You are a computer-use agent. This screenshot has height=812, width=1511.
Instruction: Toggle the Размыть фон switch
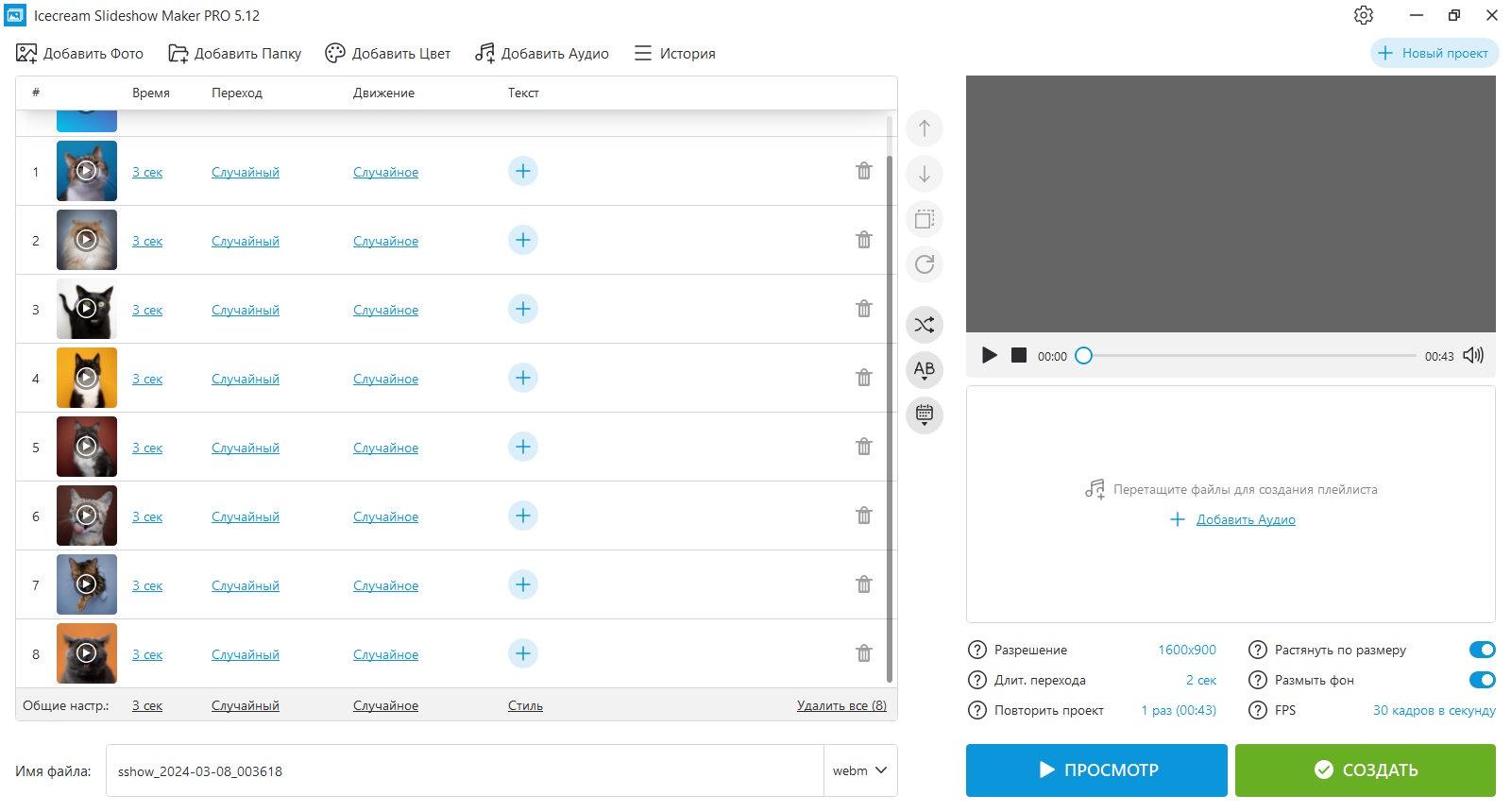1482,680
